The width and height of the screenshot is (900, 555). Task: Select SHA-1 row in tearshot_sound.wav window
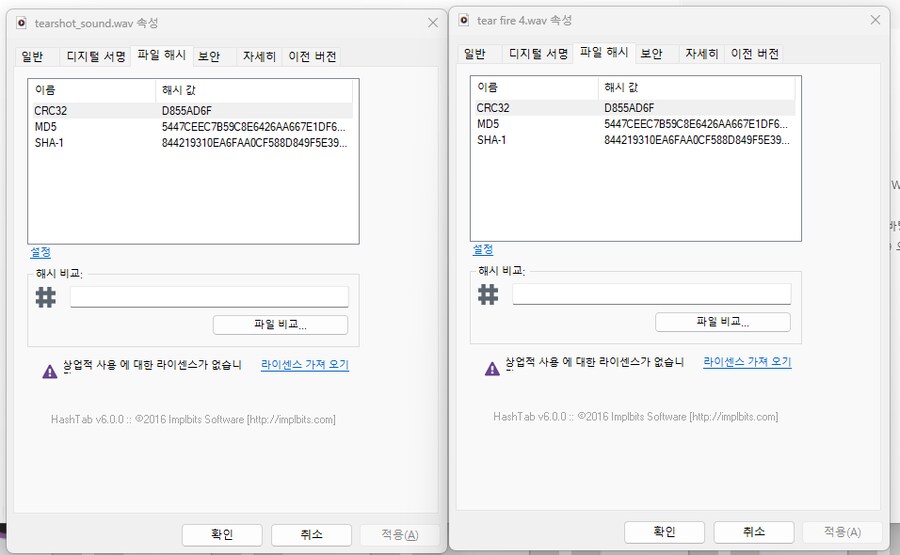point(191,143)
